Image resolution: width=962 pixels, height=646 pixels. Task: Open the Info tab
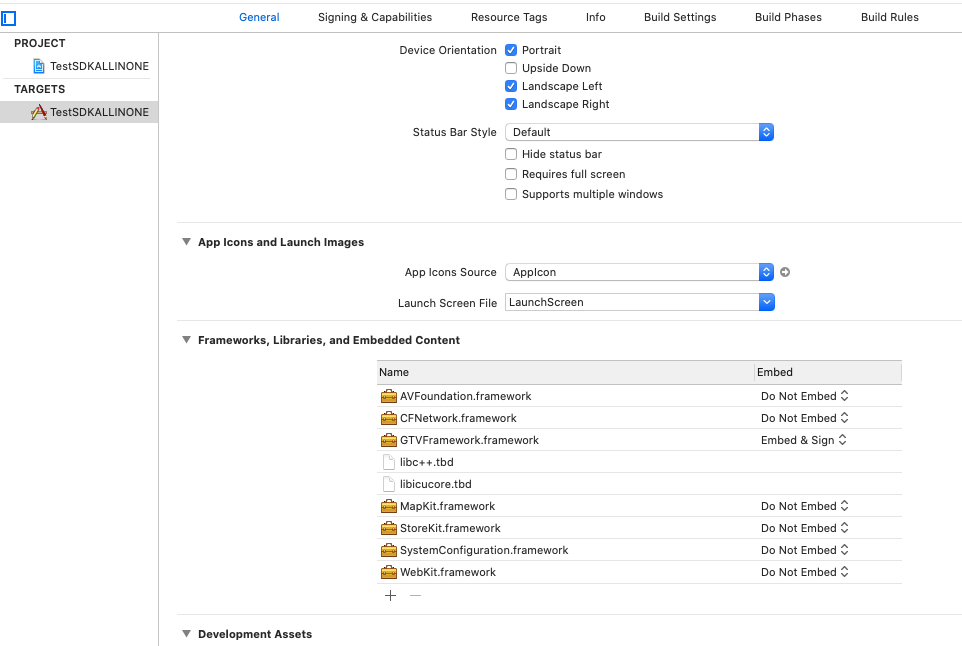pyautogui.click(x=595, y=17)
